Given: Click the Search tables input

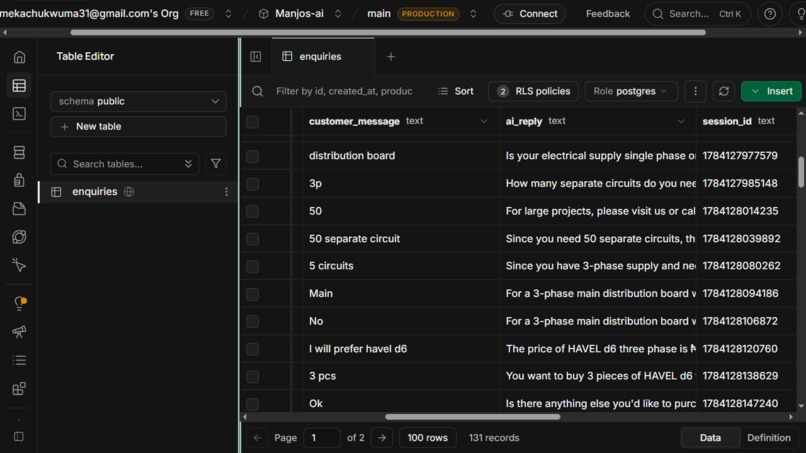Looking at the screenshot, I should tap(124, 164).
